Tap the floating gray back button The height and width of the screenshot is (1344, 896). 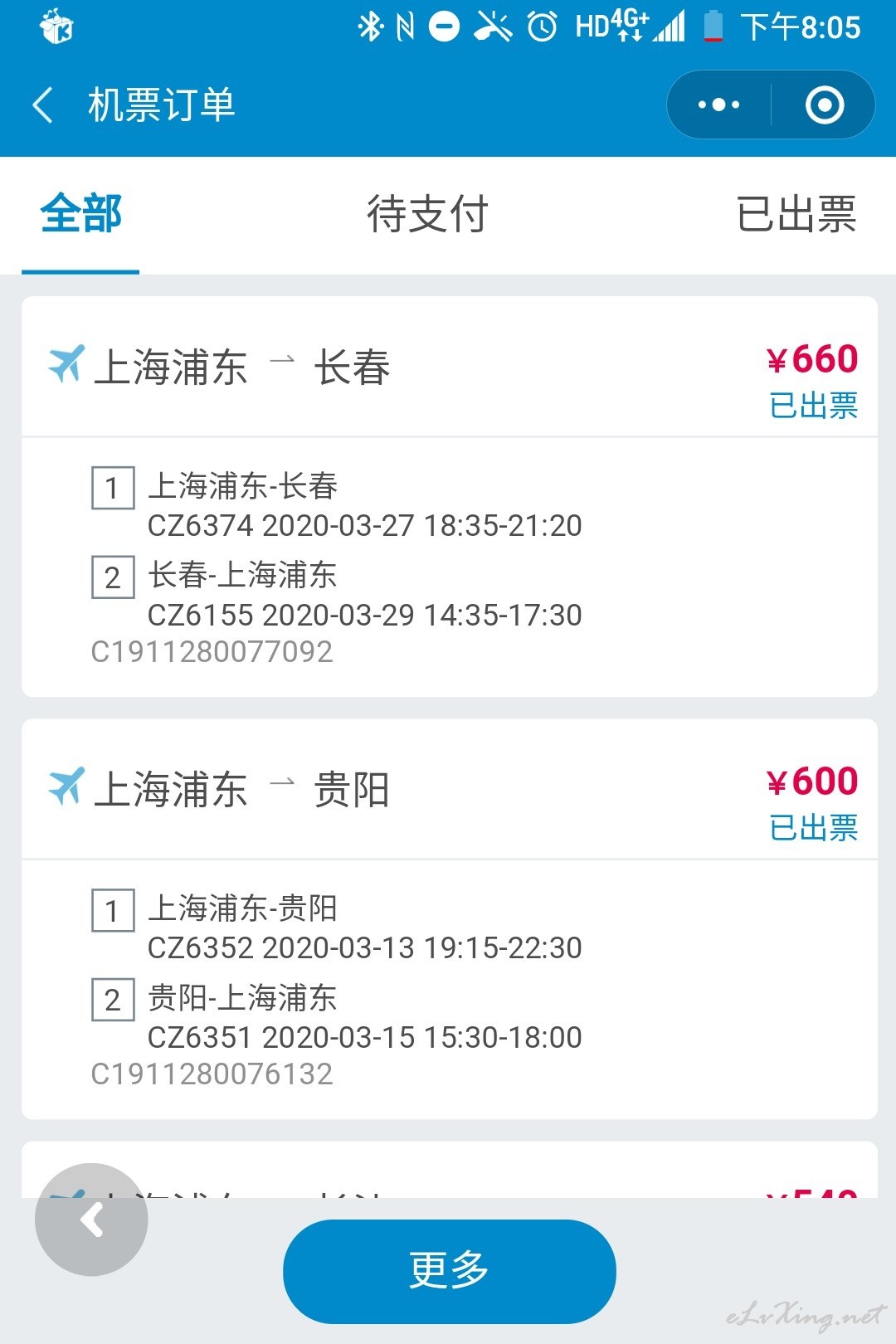91,1220
